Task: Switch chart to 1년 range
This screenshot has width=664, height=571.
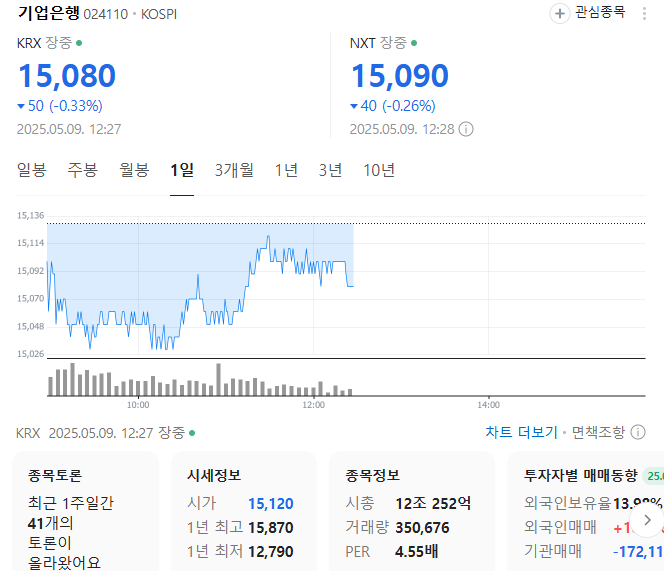Action: pyautogui.click(x=286, y=170)
